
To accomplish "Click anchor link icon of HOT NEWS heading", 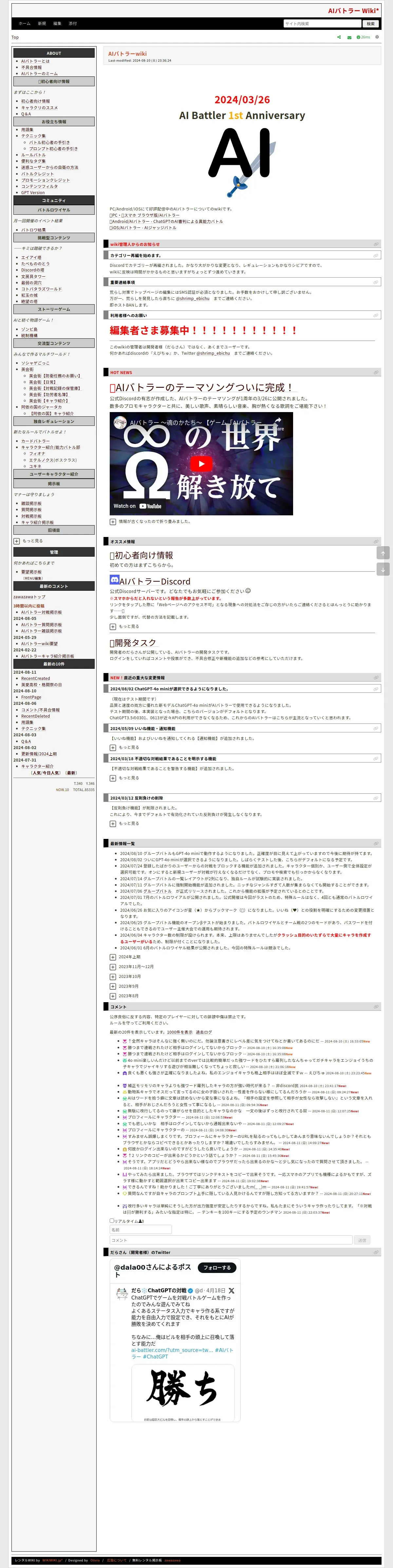I will (375, 372).
